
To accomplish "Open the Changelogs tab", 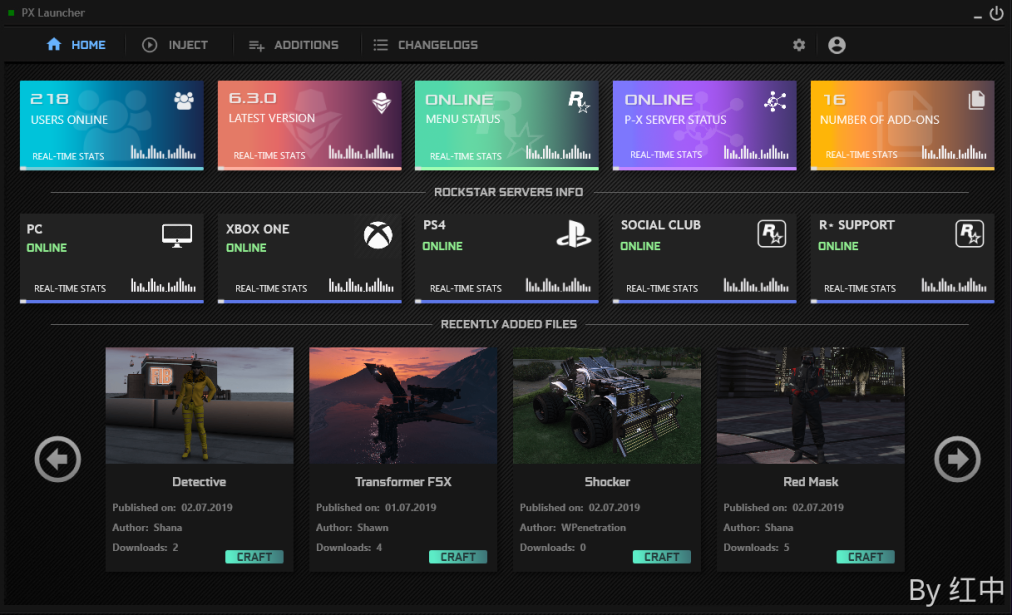I will coord(425,45).
